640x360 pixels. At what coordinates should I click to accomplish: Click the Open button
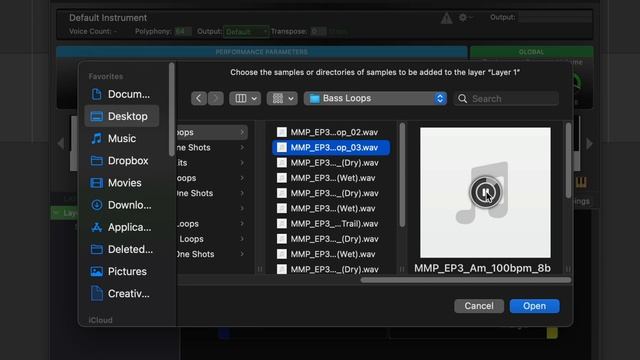click(x=534, y=306)
